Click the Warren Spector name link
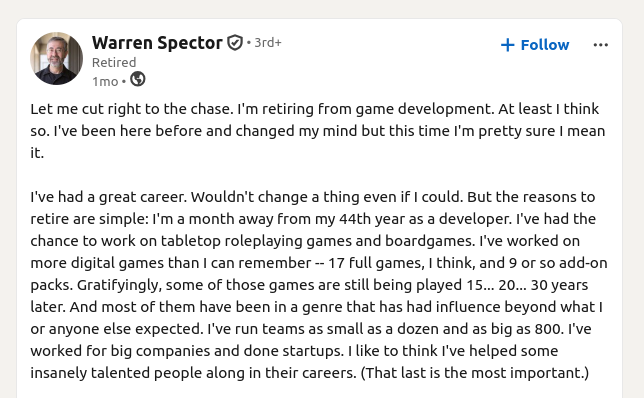The height and width of the screenshot is (398, 644). 157,43
